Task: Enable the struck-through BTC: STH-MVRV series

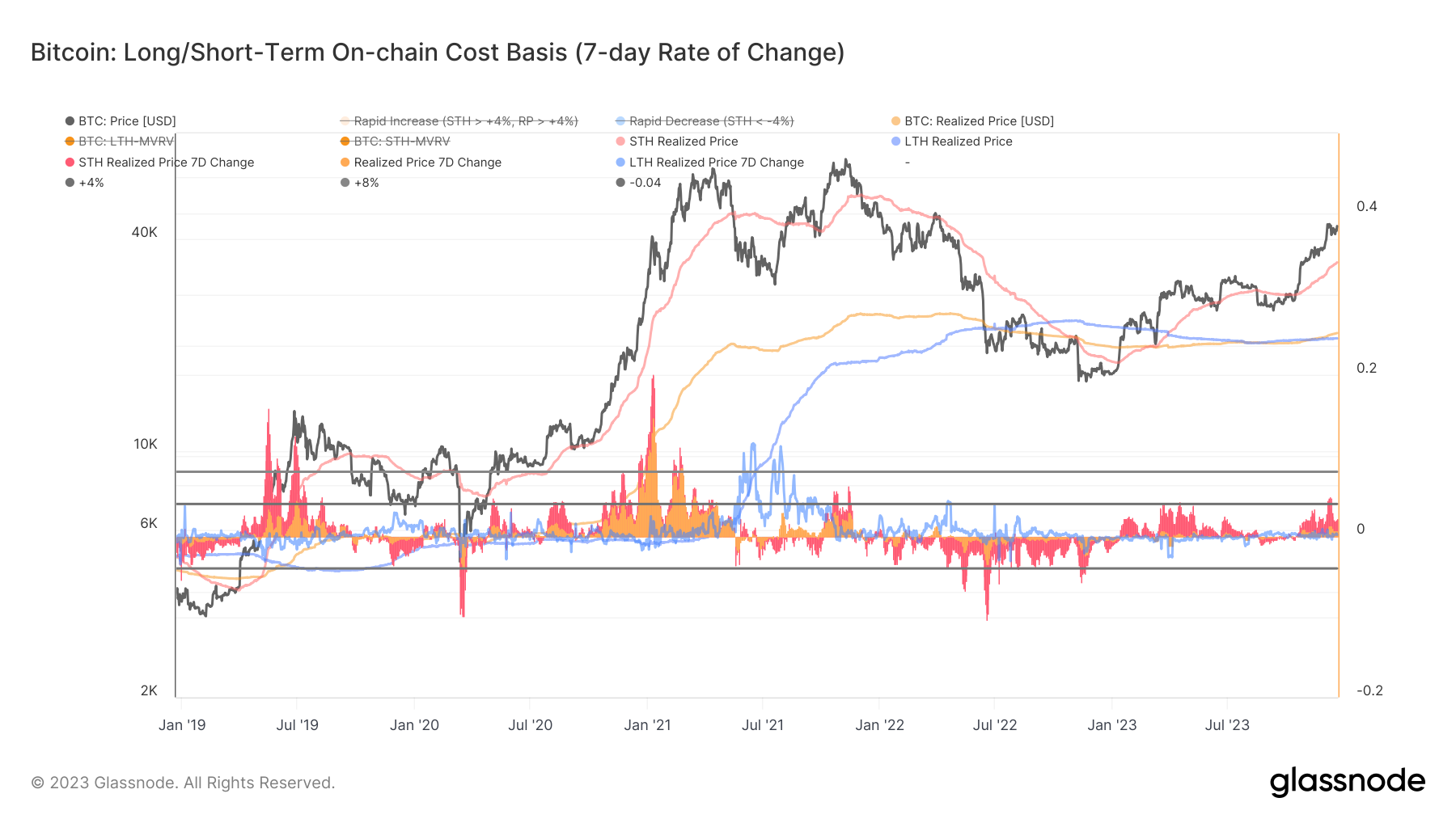Action: [x=396, y=141]
